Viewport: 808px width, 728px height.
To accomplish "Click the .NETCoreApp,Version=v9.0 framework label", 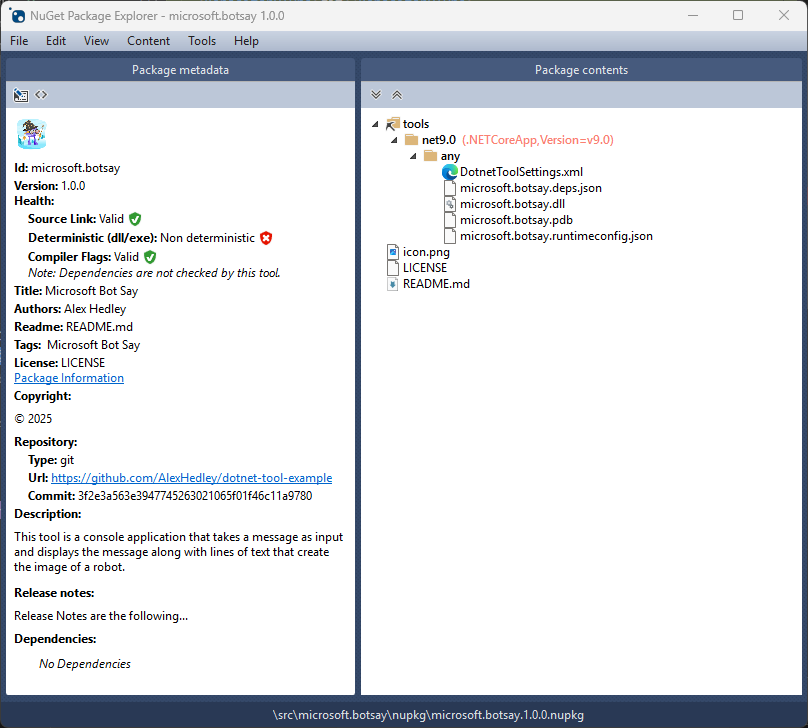I will coord(537,140).
